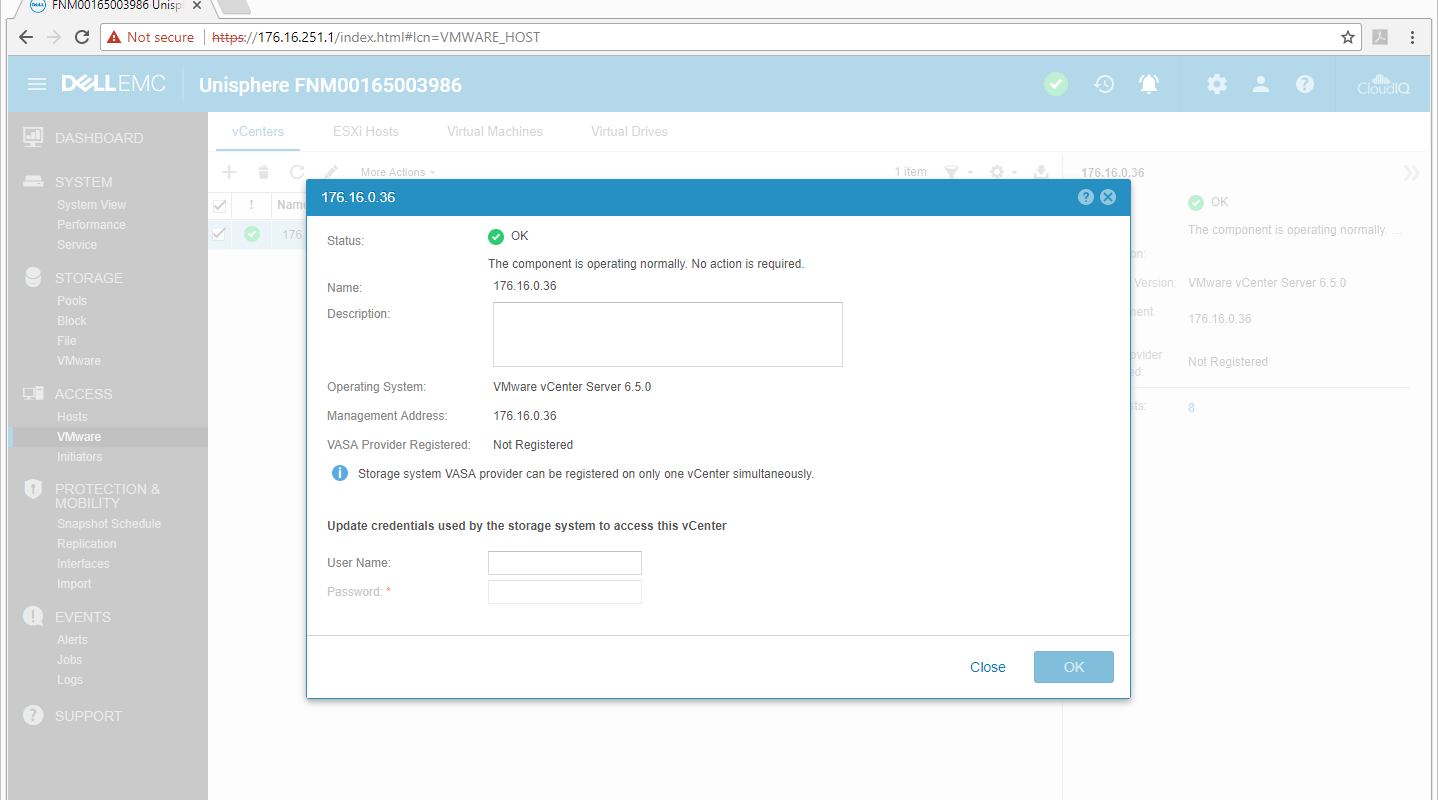Screen dimensions: 1438x800
Task: Click the User Name input field
Action: 565,563
